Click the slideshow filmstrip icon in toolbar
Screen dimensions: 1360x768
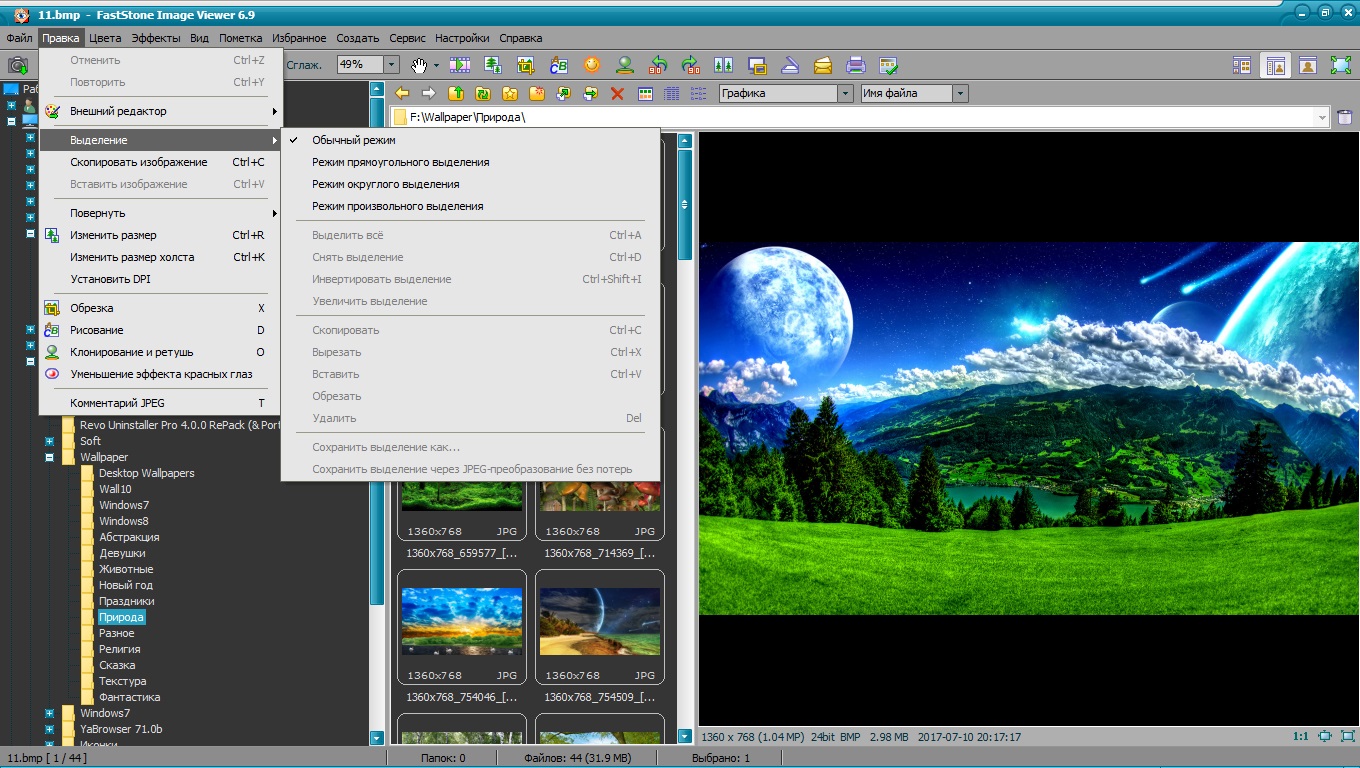pyautogui.click(x=460, y=65)
